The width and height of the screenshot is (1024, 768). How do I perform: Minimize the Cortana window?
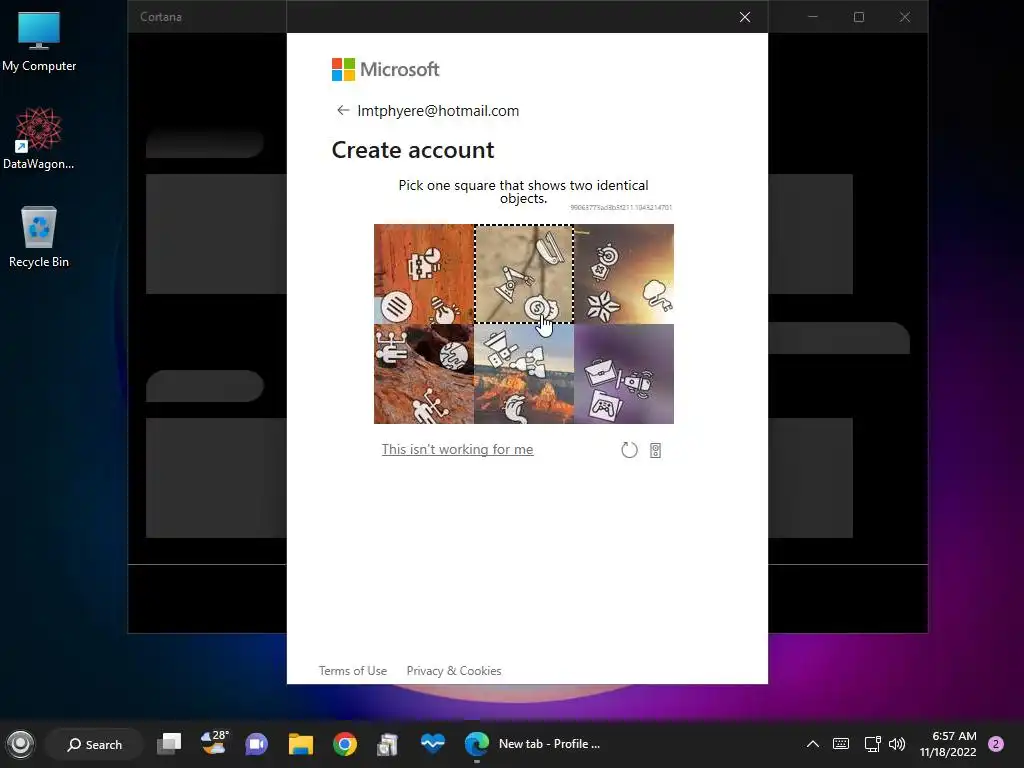[812, 17]
